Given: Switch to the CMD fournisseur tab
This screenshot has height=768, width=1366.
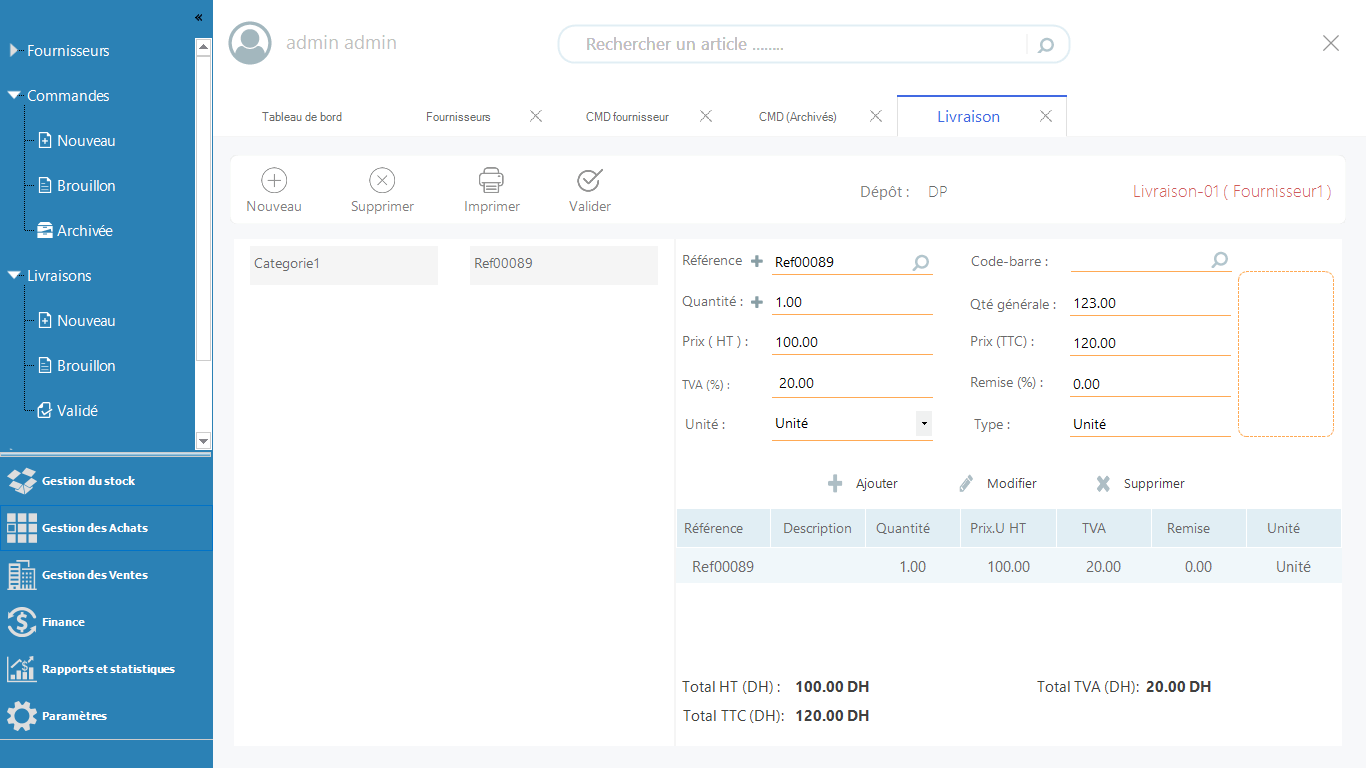Looking at the screenshot, I should (x=627, y=117).
